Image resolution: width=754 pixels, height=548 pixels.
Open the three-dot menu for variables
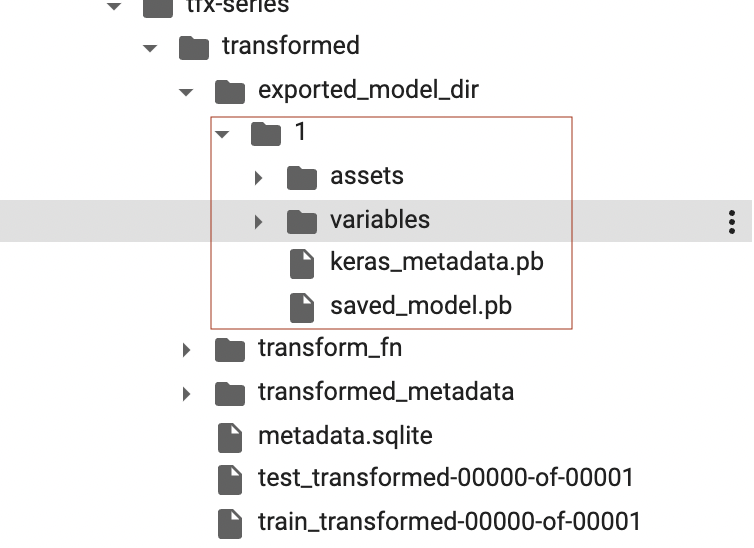(733, 221)
